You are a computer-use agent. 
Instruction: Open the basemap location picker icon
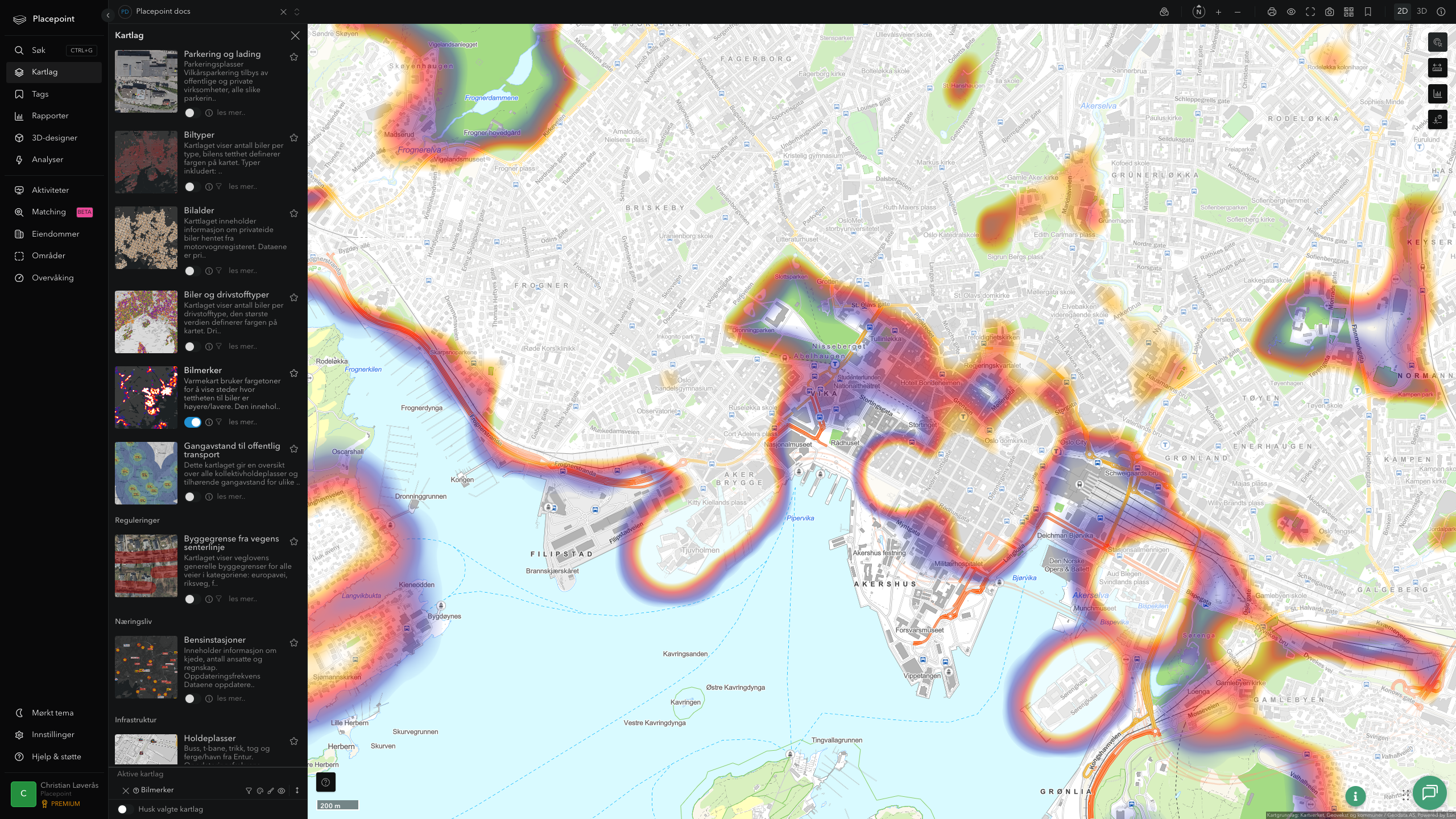tap(1164, 12)
